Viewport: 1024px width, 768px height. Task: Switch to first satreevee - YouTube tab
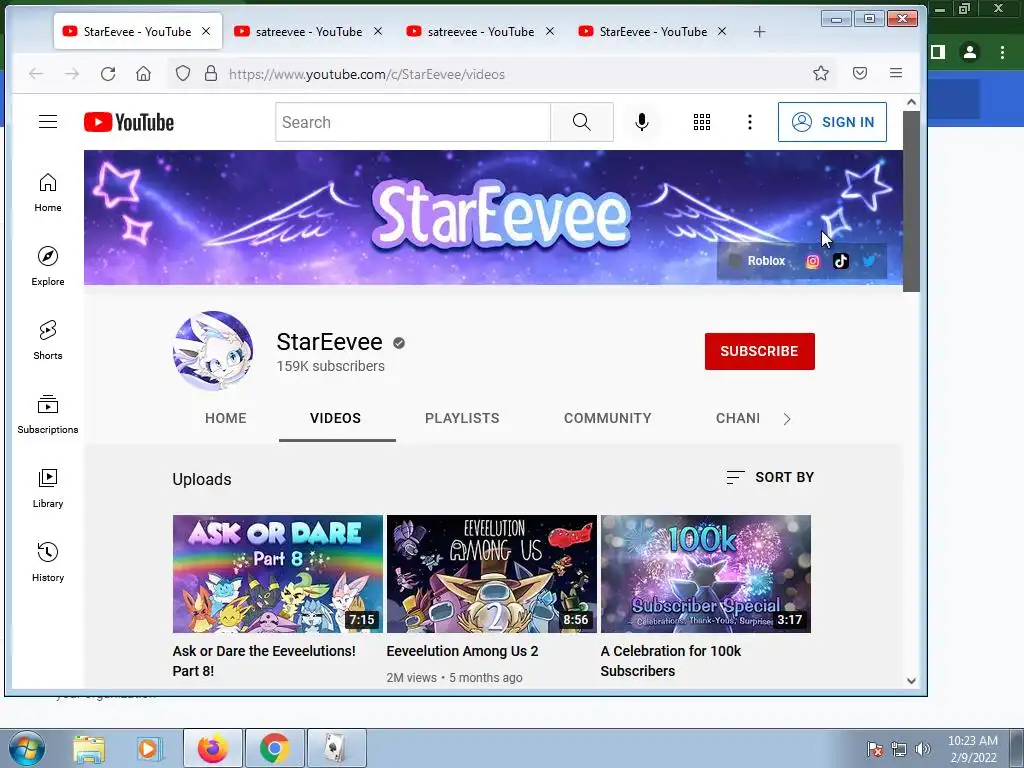tap(308, 31)
